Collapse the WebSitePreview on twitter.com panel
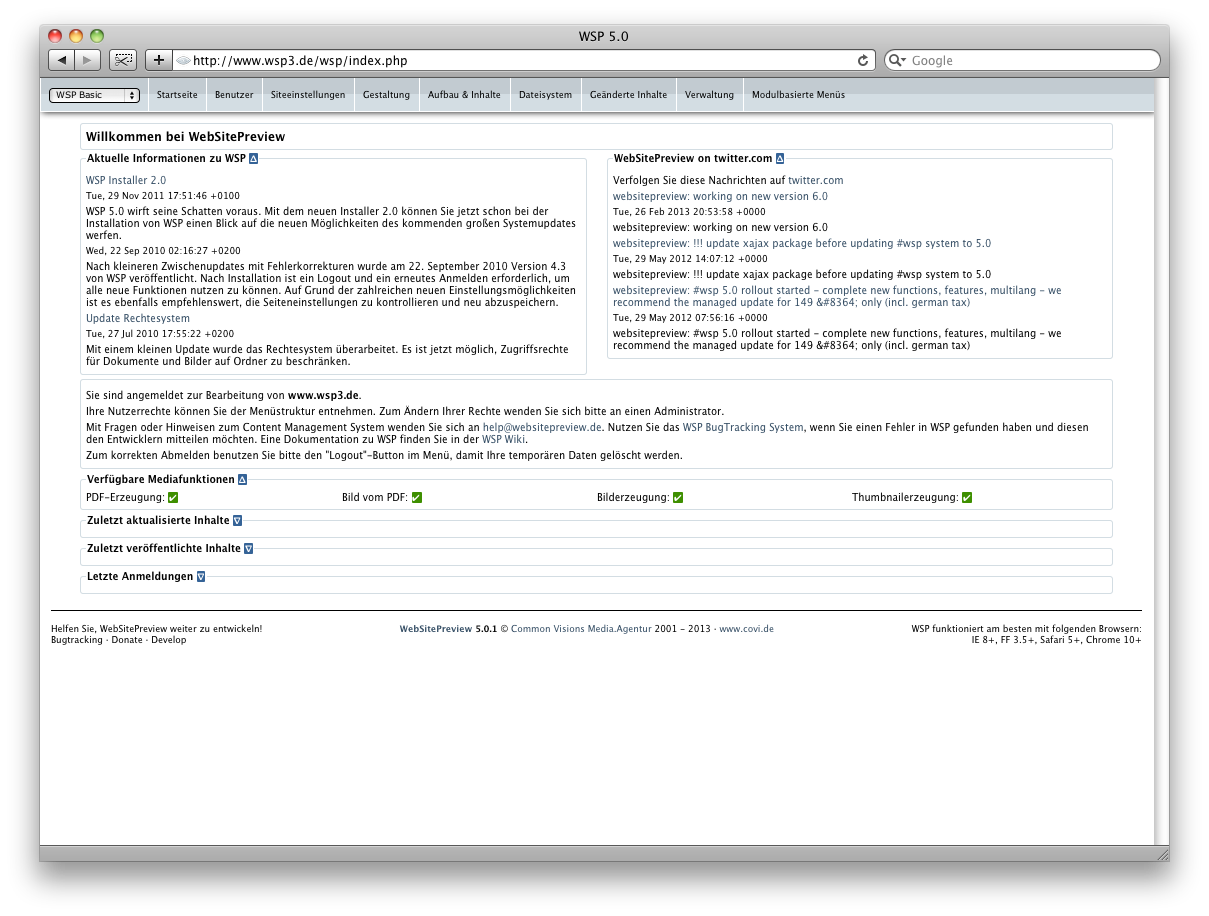The height and width of the screenshot is (916, 1209). 780,158
